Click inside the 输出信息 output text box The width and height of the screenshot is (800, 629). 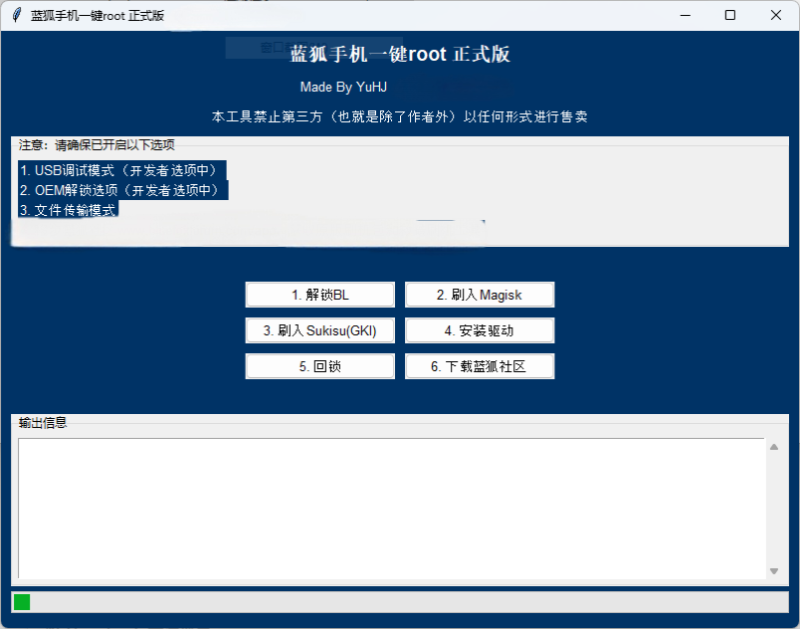(390, 507)
